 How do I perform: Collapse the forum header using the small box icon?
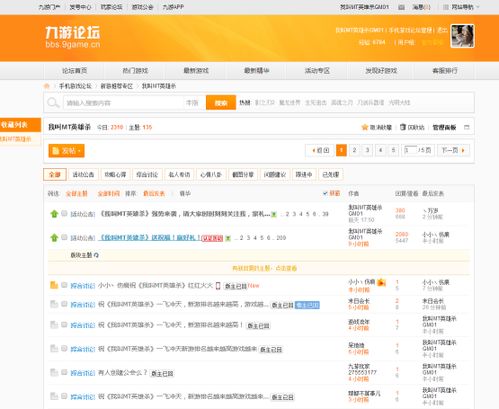coord(467,127)
